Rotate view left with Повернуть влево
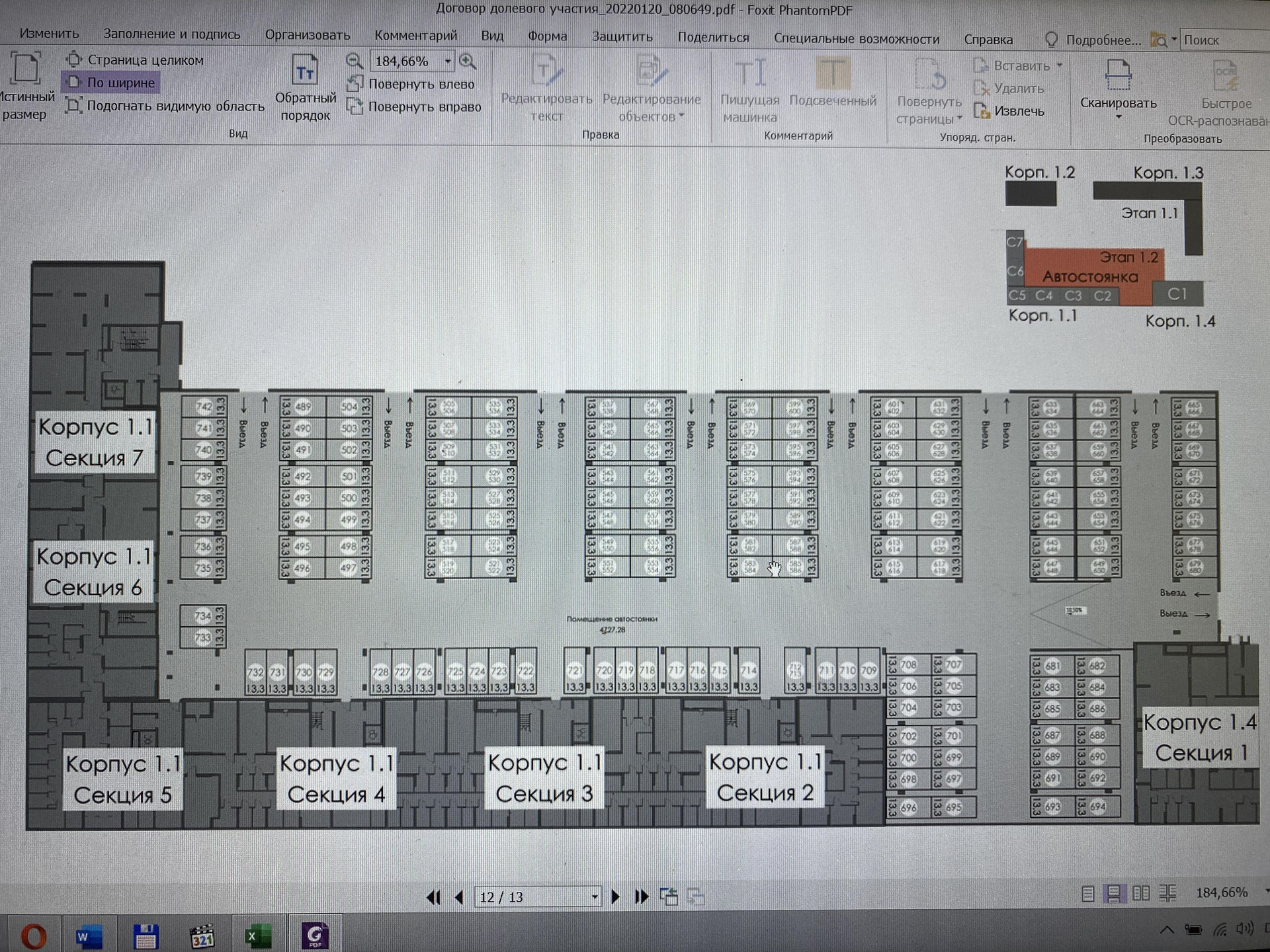 pyautogui.click(x=411, y=84)
